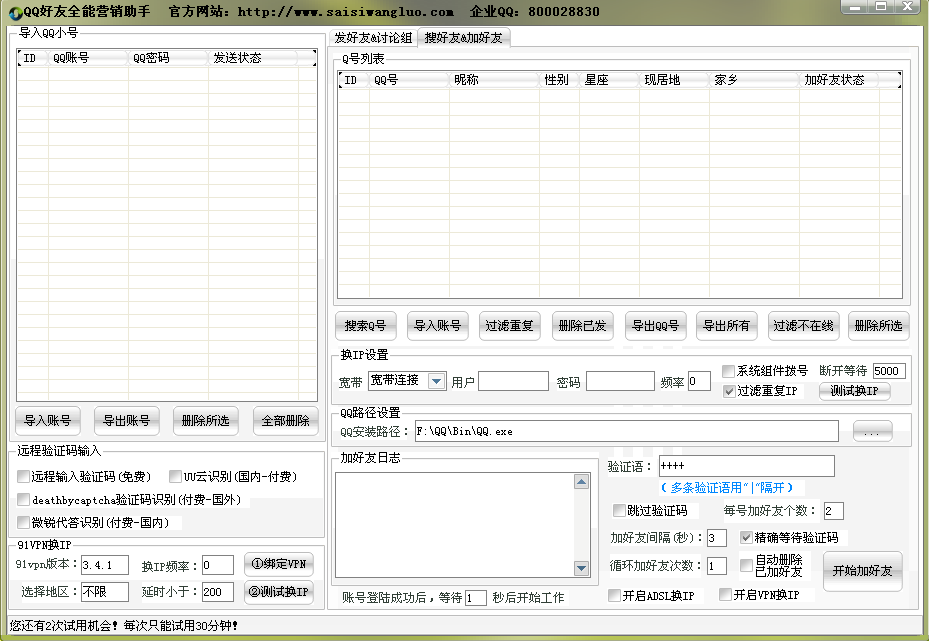The height and width of the screenshot is (641, 929).
Task: Click the 验证语 input field
Action: coord(747,466)
